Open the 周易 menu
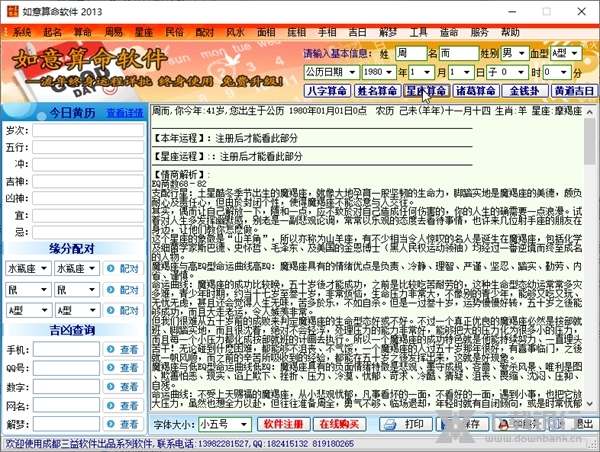 click(113, 33)
